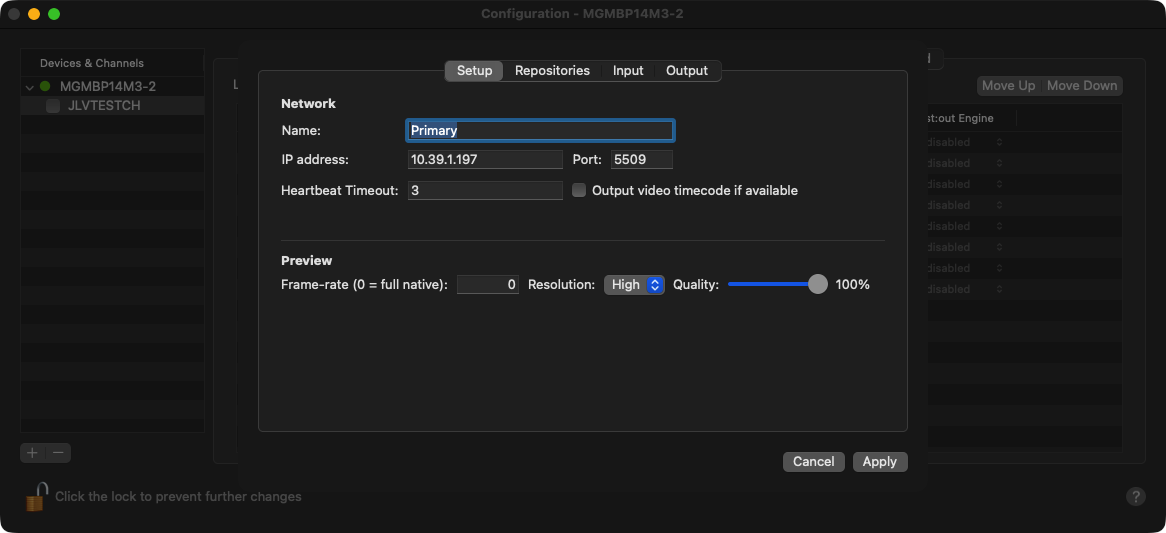Cancel the configuration dialog

click(813, 461)
